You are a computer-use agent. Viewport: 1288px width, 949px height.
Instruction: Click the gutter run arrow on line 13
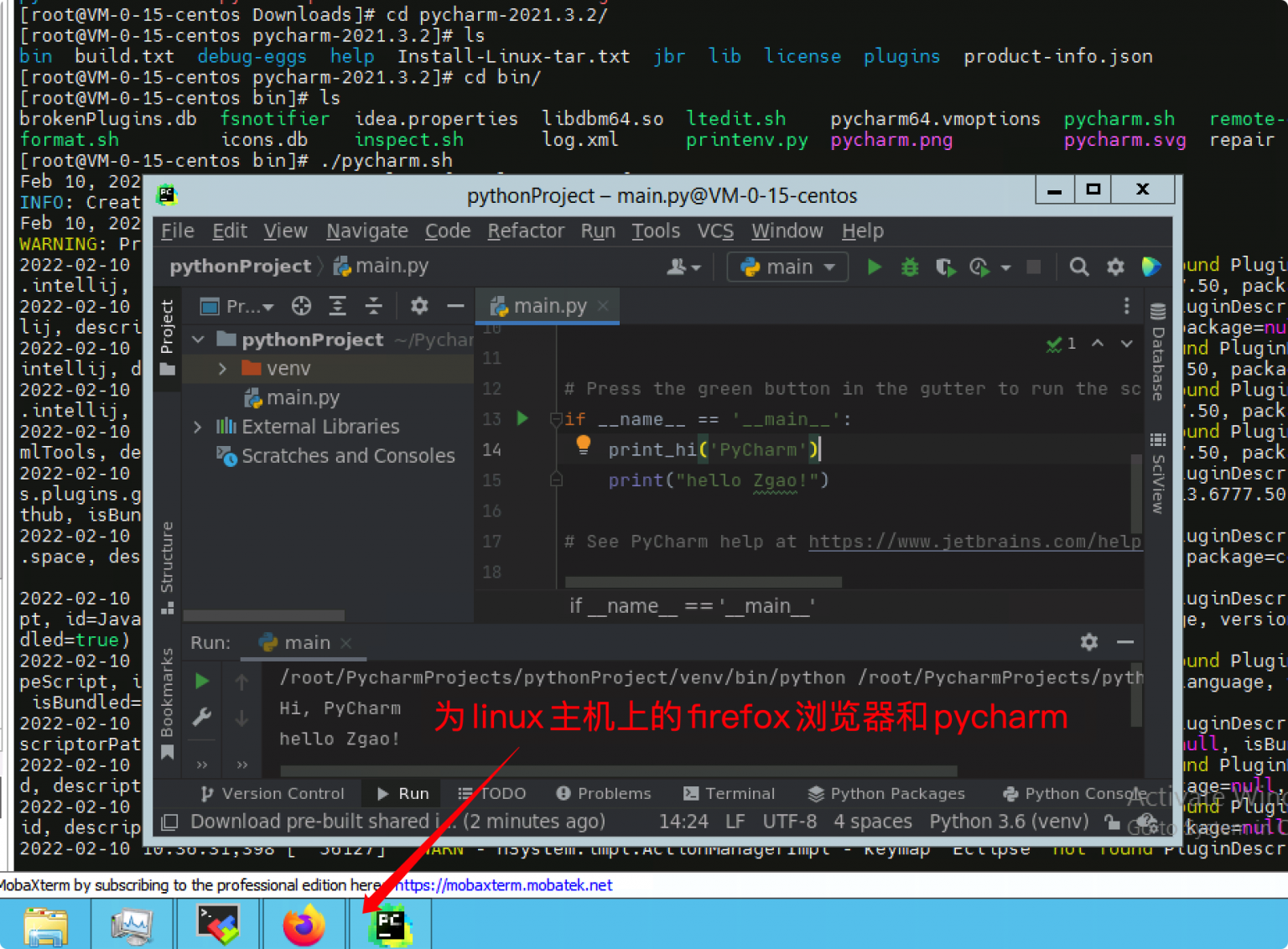click(x=522, y=417)
